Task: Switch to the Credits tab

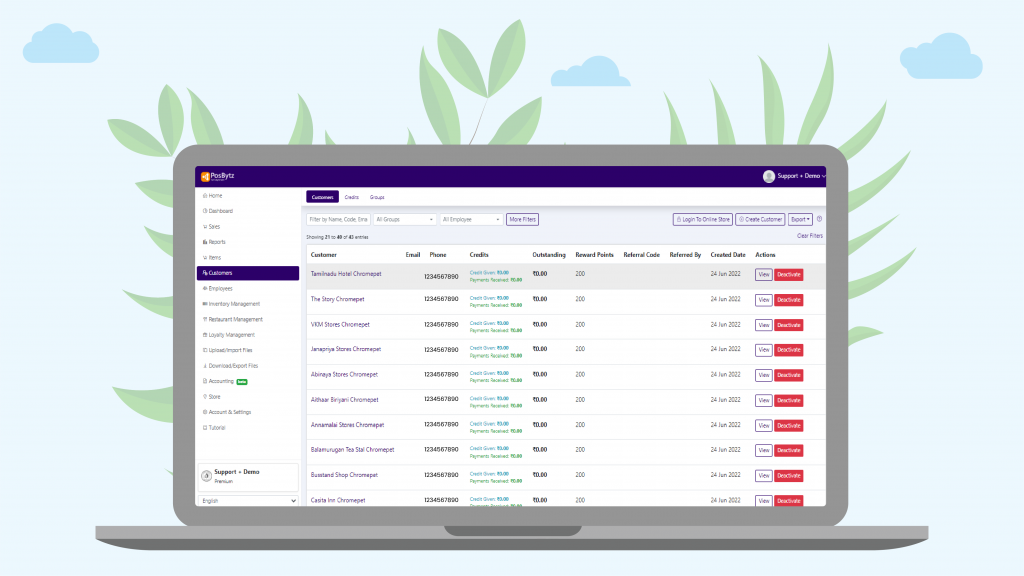Action: tap(351, 197)
